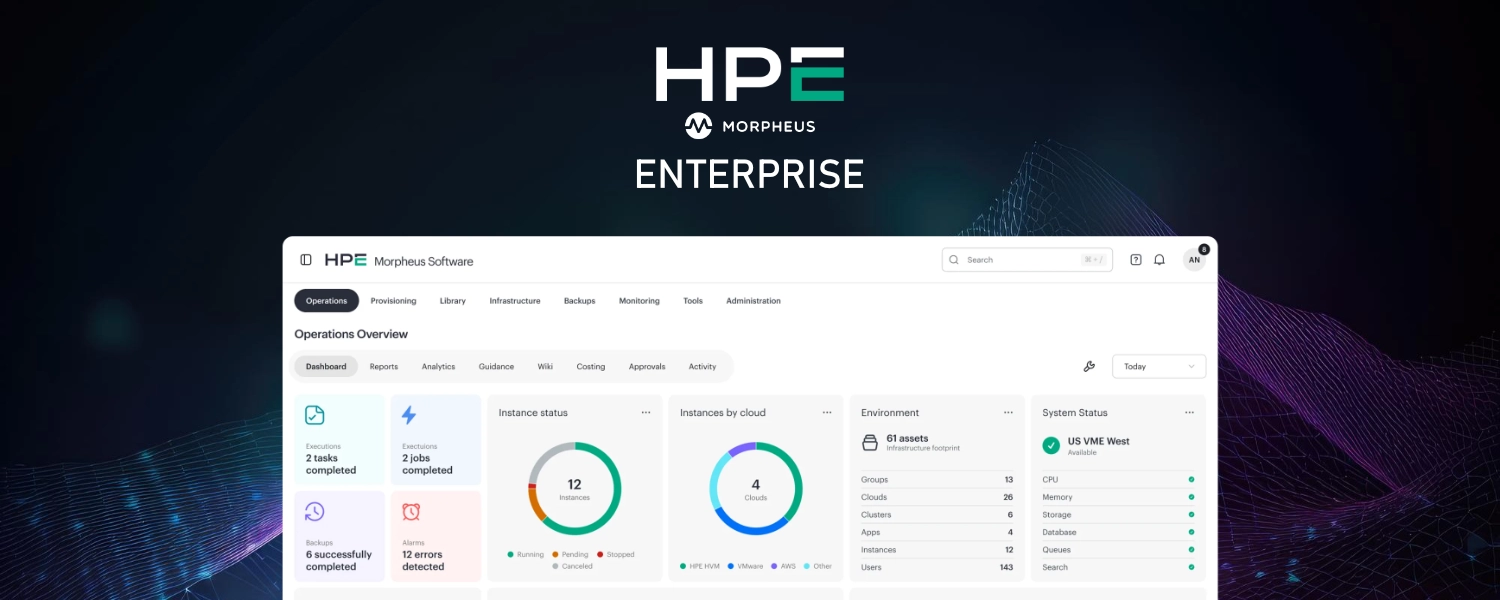Click the 2 tasks completed card
1500x600 pixels.
pyautogui.click(x=339, y=440)
